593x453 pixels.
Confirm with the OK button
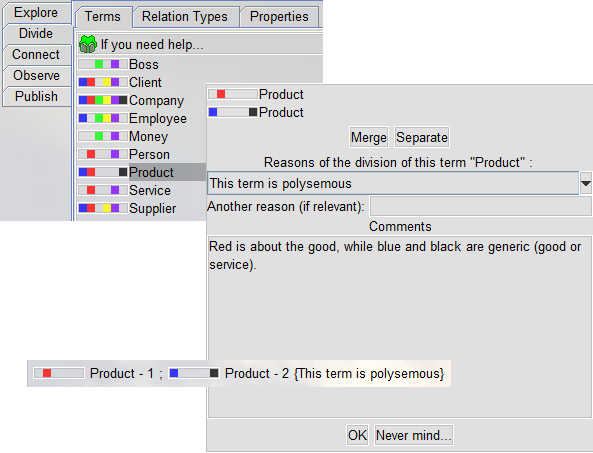pyautogui.click(x=357, y=435)
